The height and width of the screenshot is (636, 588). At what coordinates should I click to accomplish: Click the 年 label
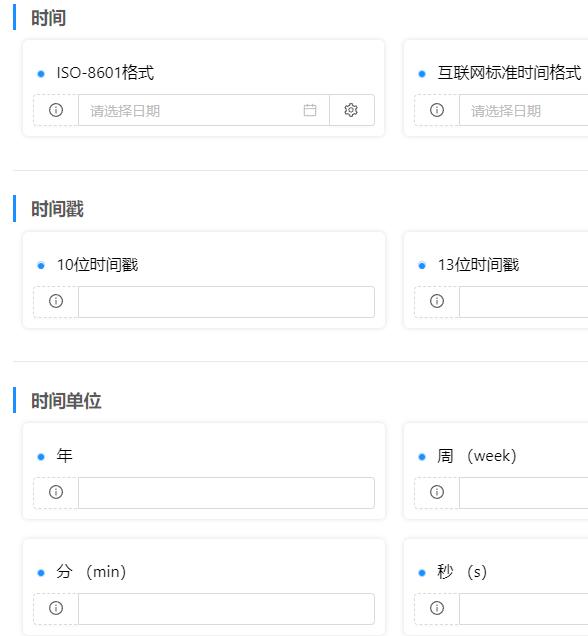64,456
